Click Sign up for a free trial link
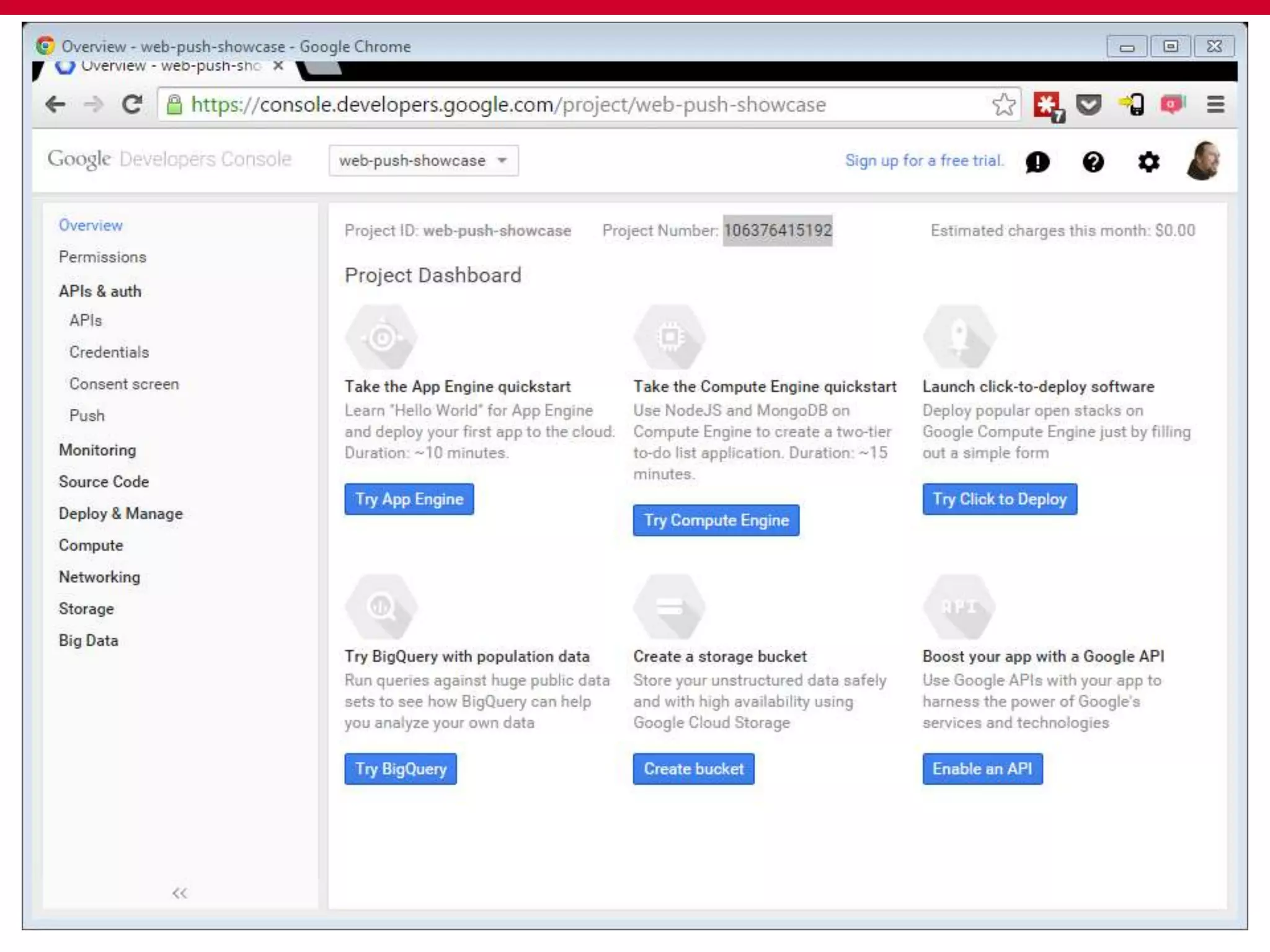This screenshot has width=1270, height=952. pyautogui.click(x=923, y=161)
